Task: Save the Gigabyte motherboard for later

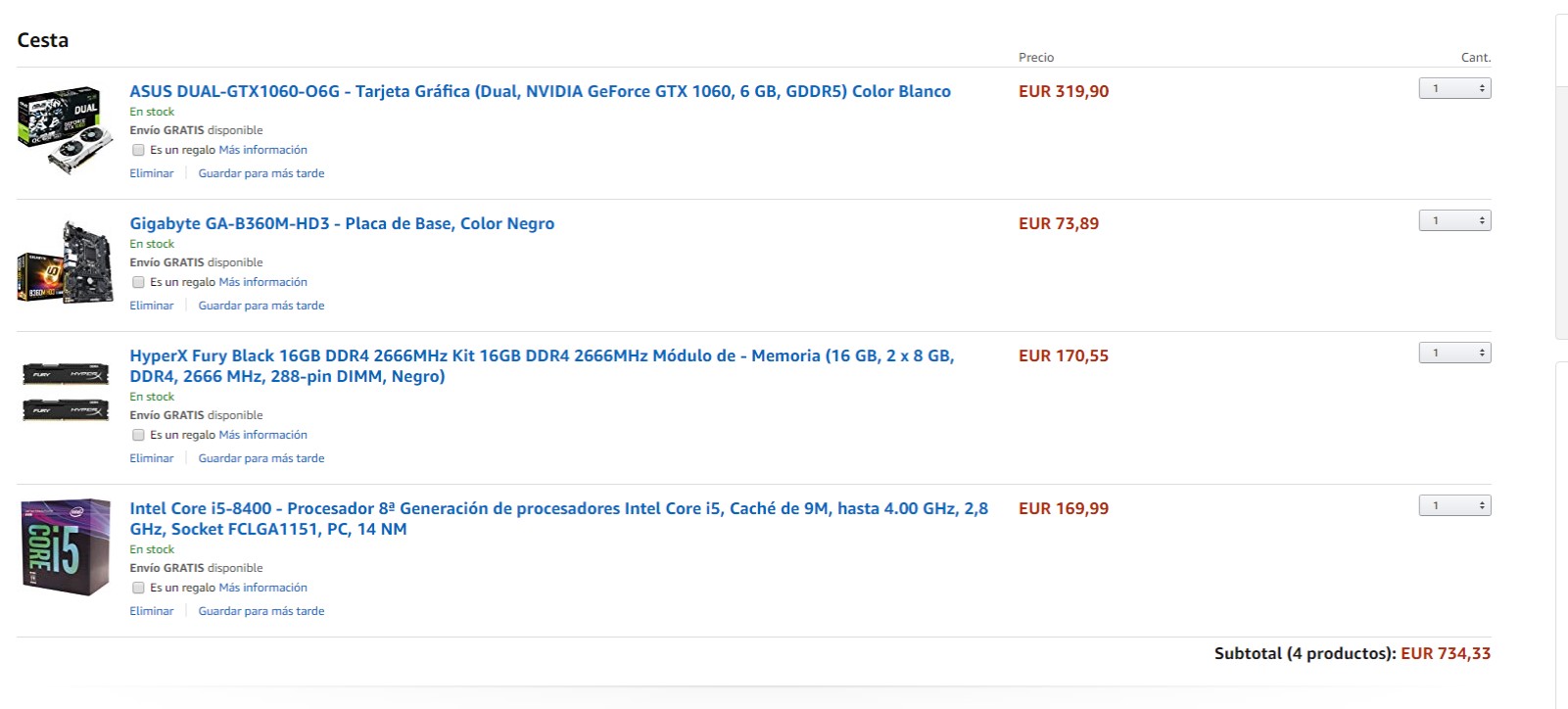Action: coord(261,306)
